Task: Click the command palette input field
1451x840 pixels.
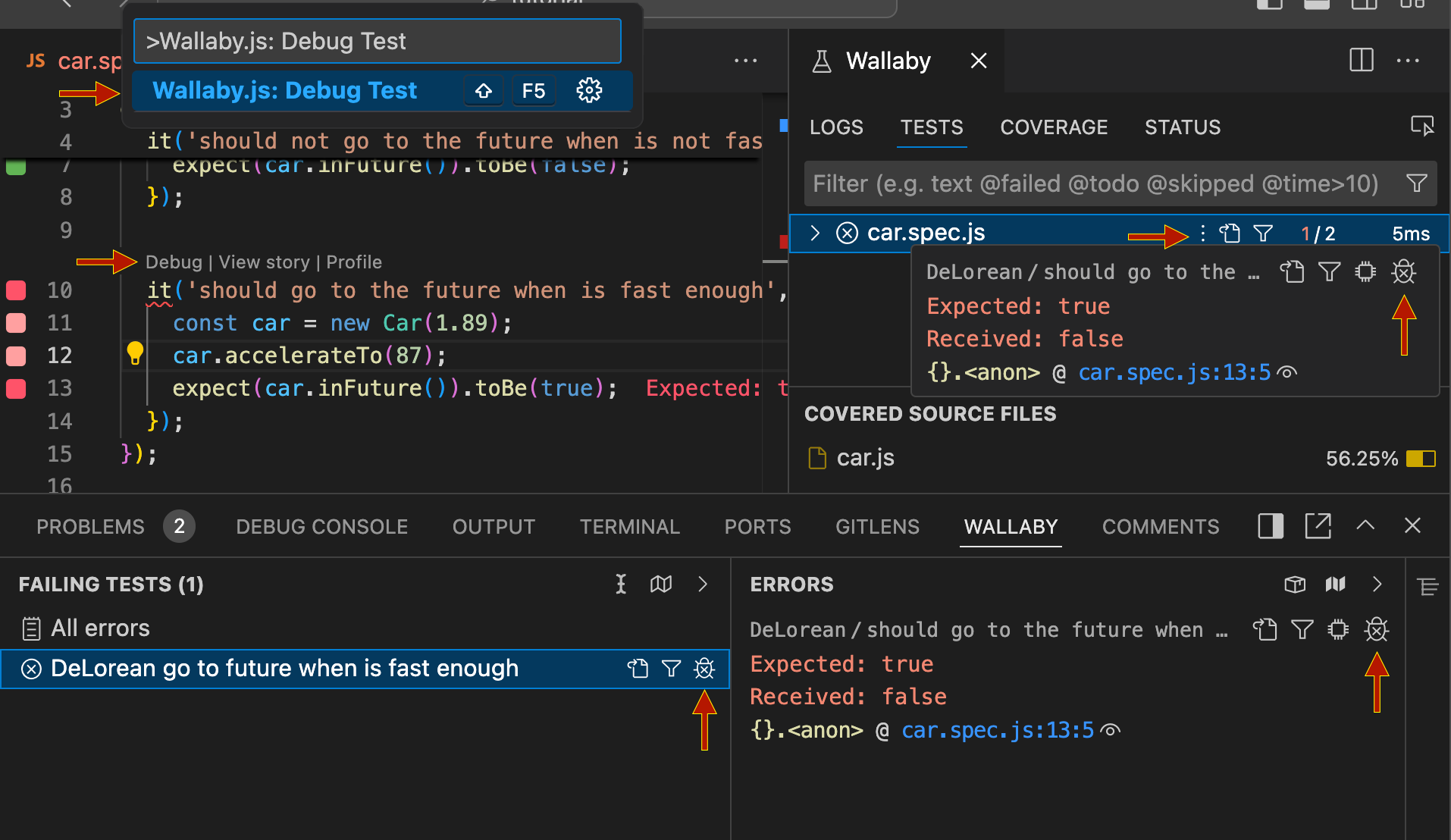Action: pos(378,41)
